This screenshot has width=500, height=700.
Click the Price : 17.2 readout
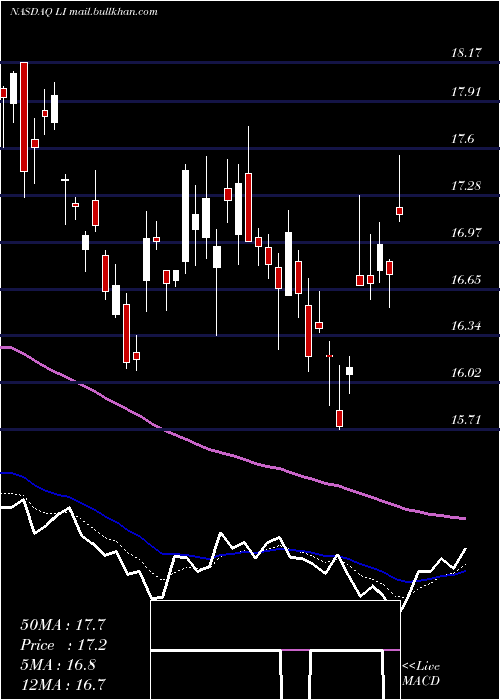(64, 645)
